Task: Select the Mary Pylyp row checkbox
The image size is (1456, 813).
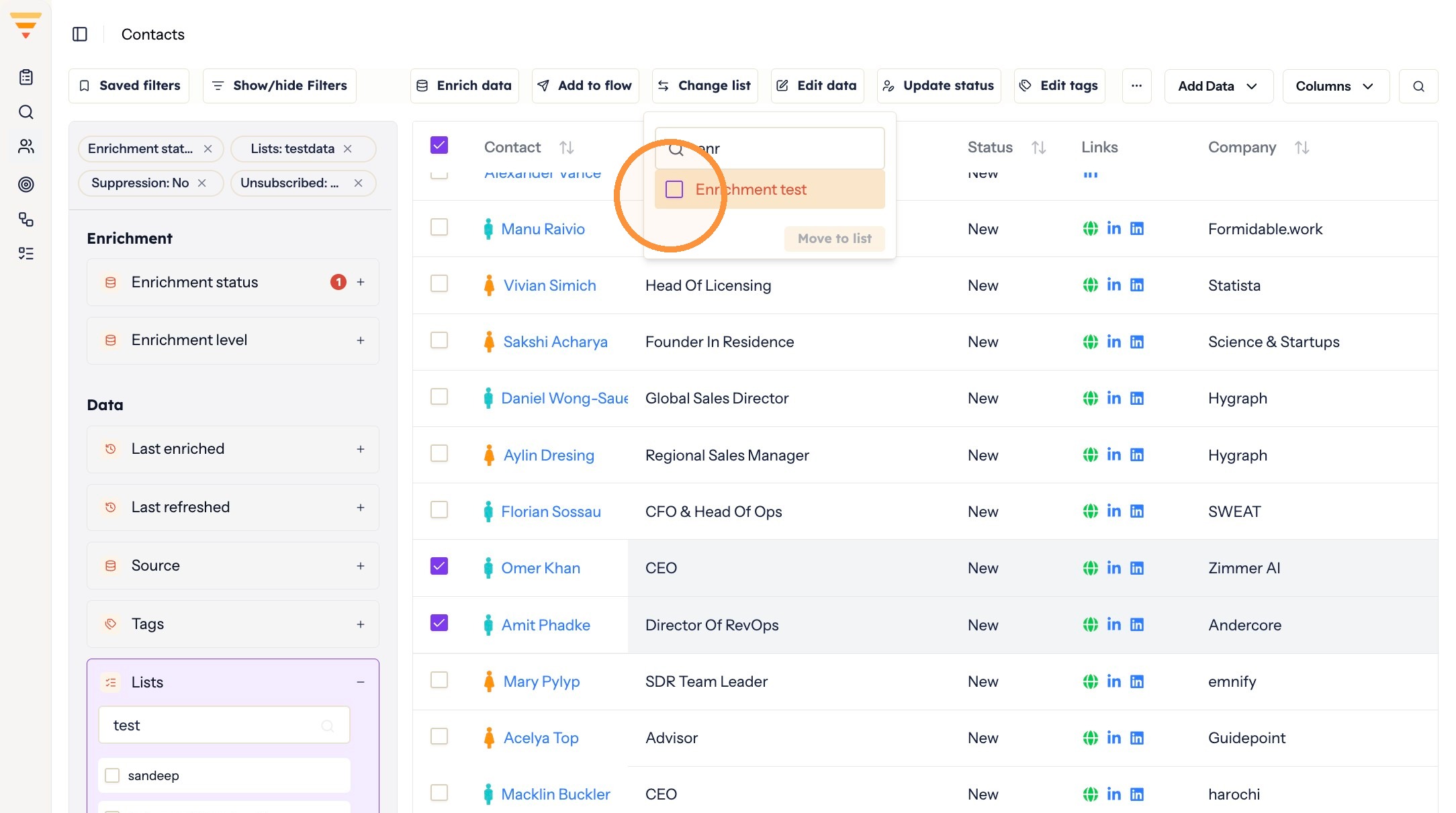Action: click(439, 680)
